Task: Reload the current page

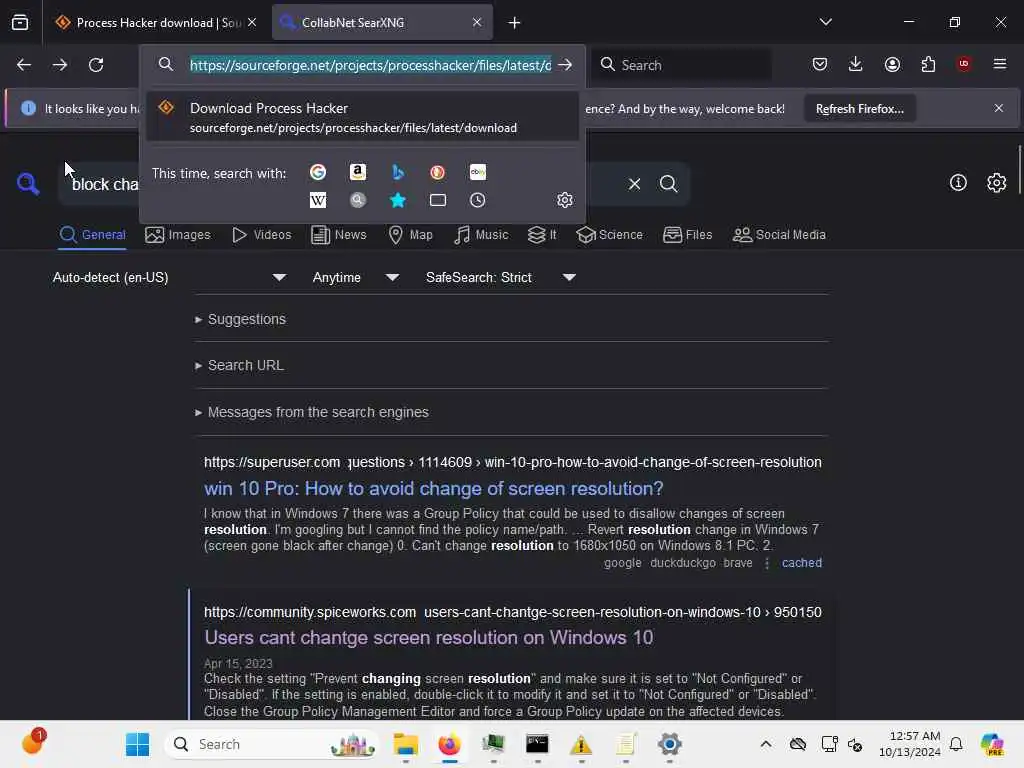Action: coord(96,65)
